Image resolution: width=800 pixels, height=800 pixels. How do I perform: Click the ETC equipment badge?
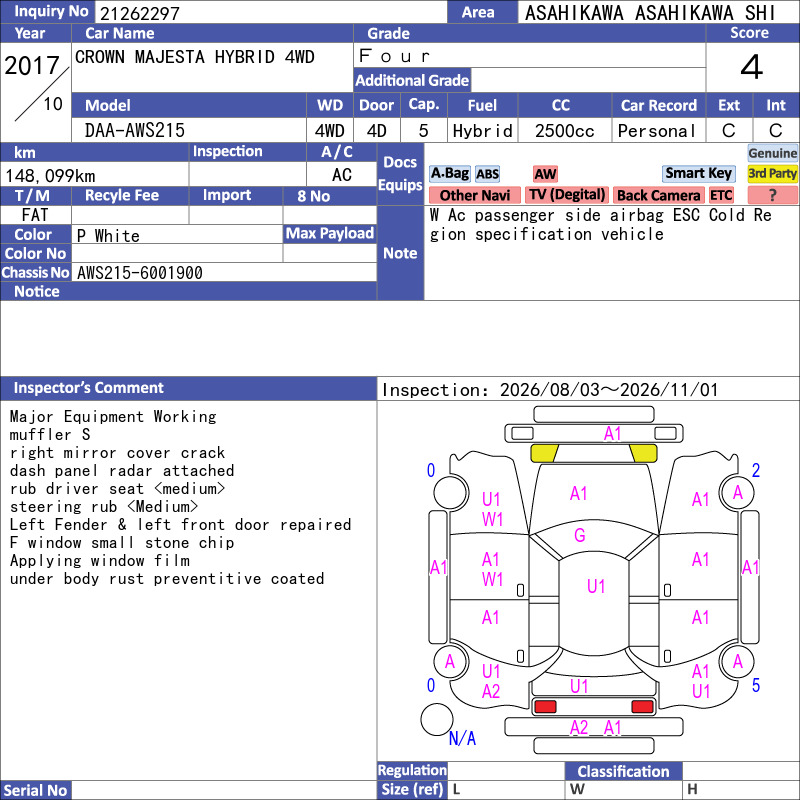click(721, 195)
